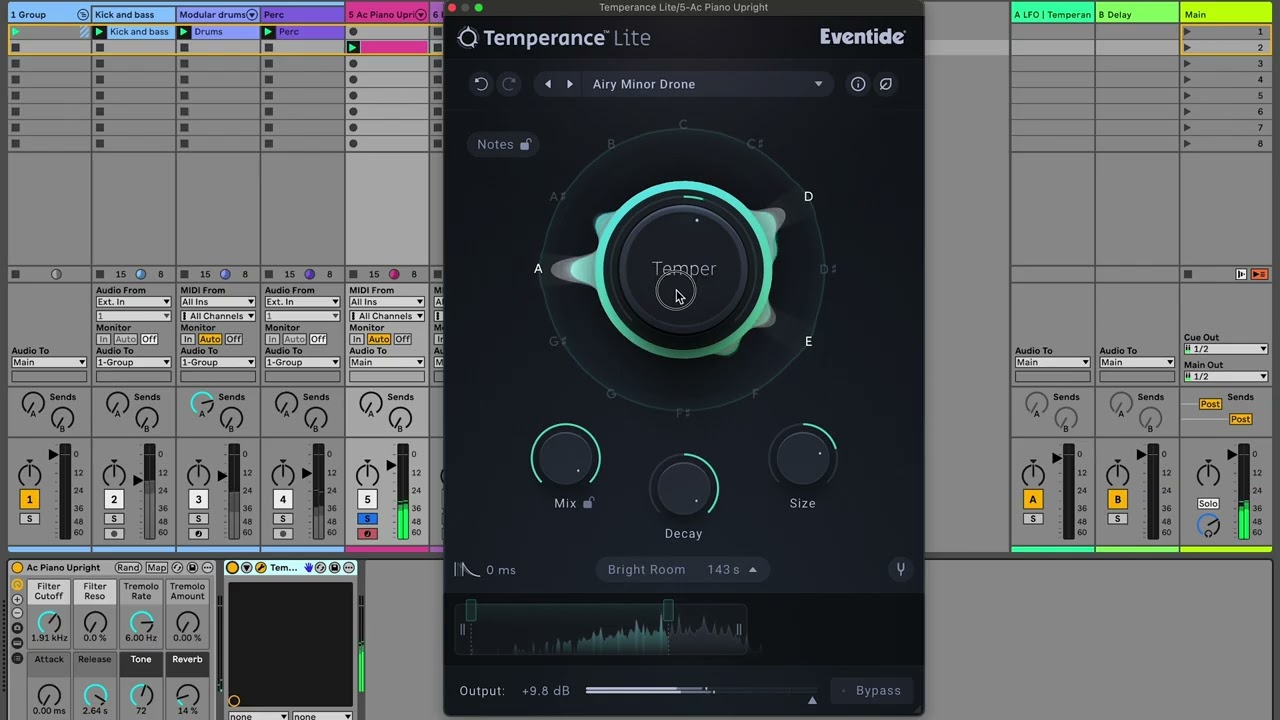The image size is (1280, 720).
Task: Open track 2 Audio From Ext. In dropdown
Action: [x=133, y=302]
